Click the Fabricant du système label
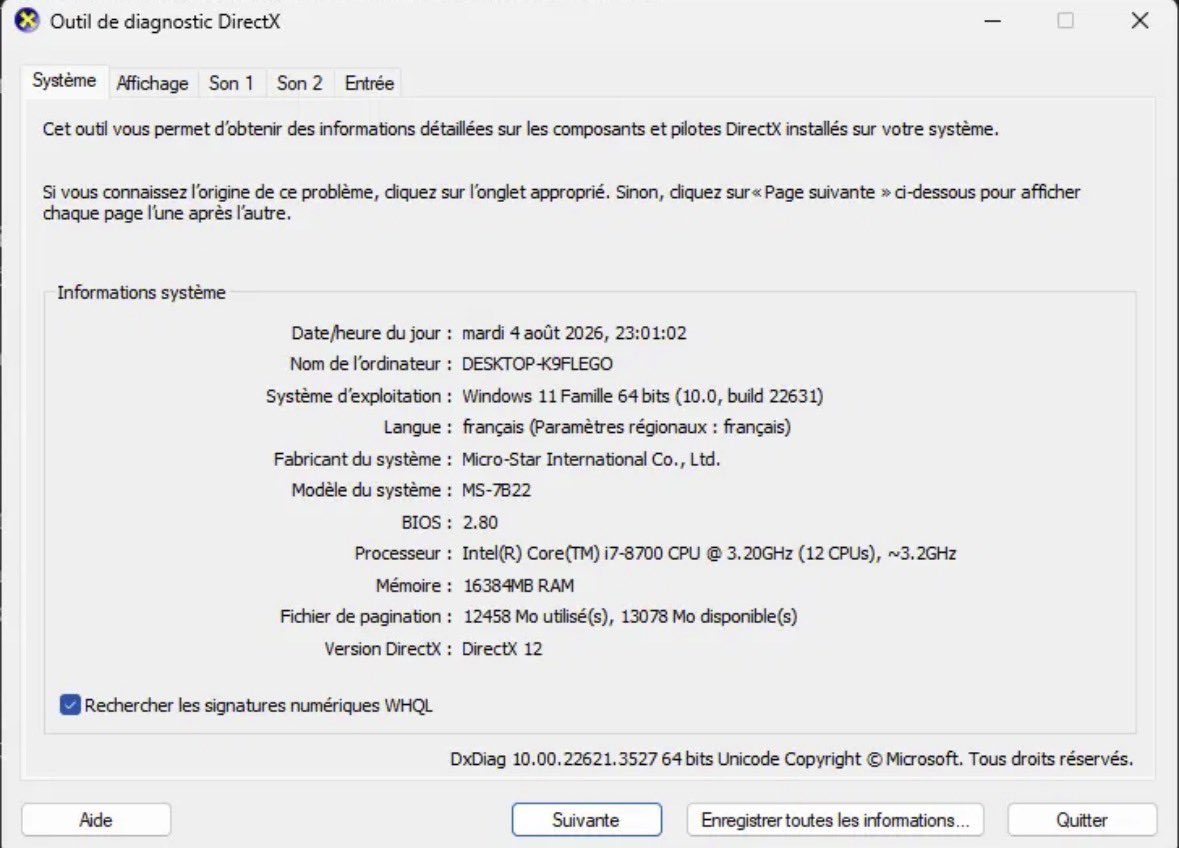This screenshot has width=1179, height=848. (x=362, y=459)
